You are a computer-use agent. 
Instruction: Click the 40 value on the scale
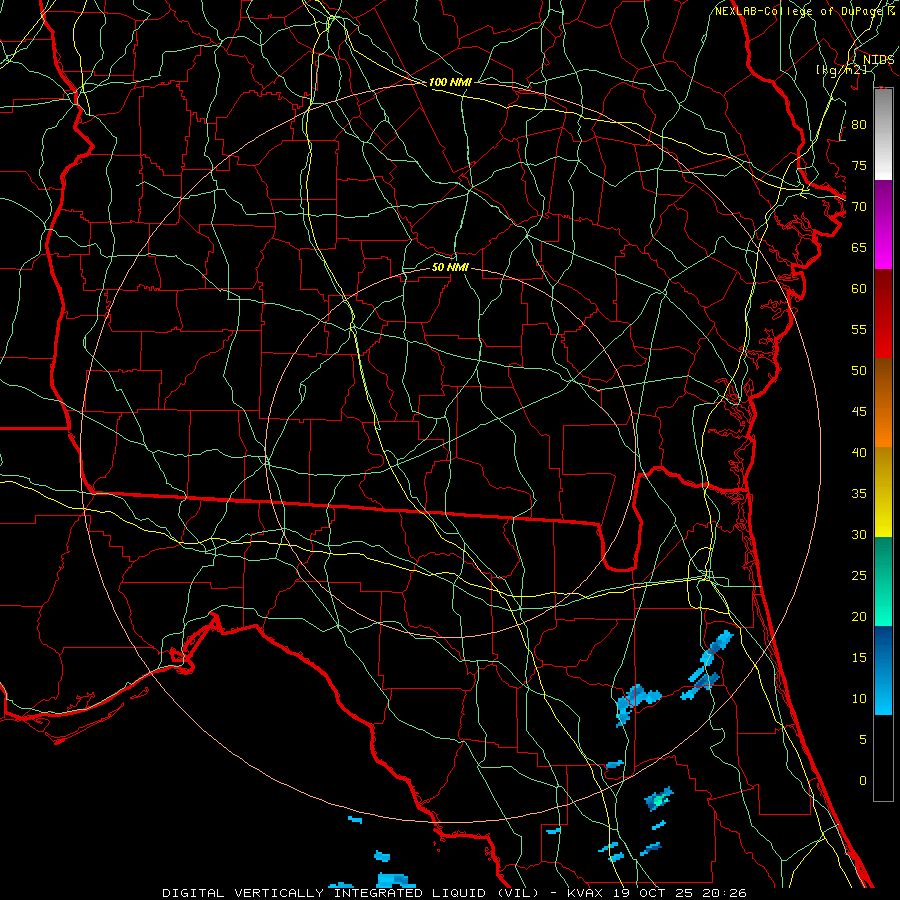pyautogui.click(x=859, y=452)
